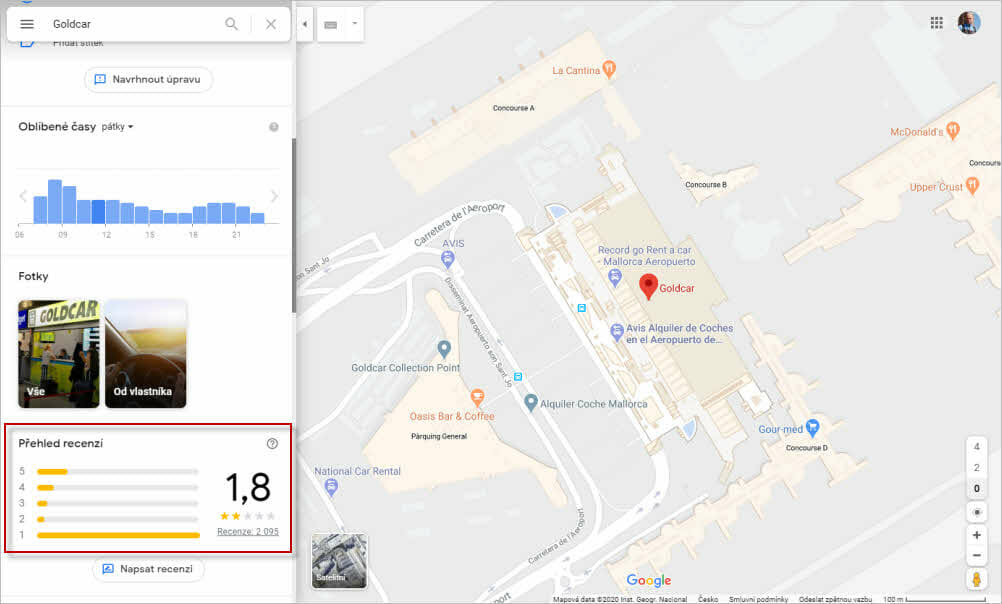Click National Car Rental marker

pos(331,488)
